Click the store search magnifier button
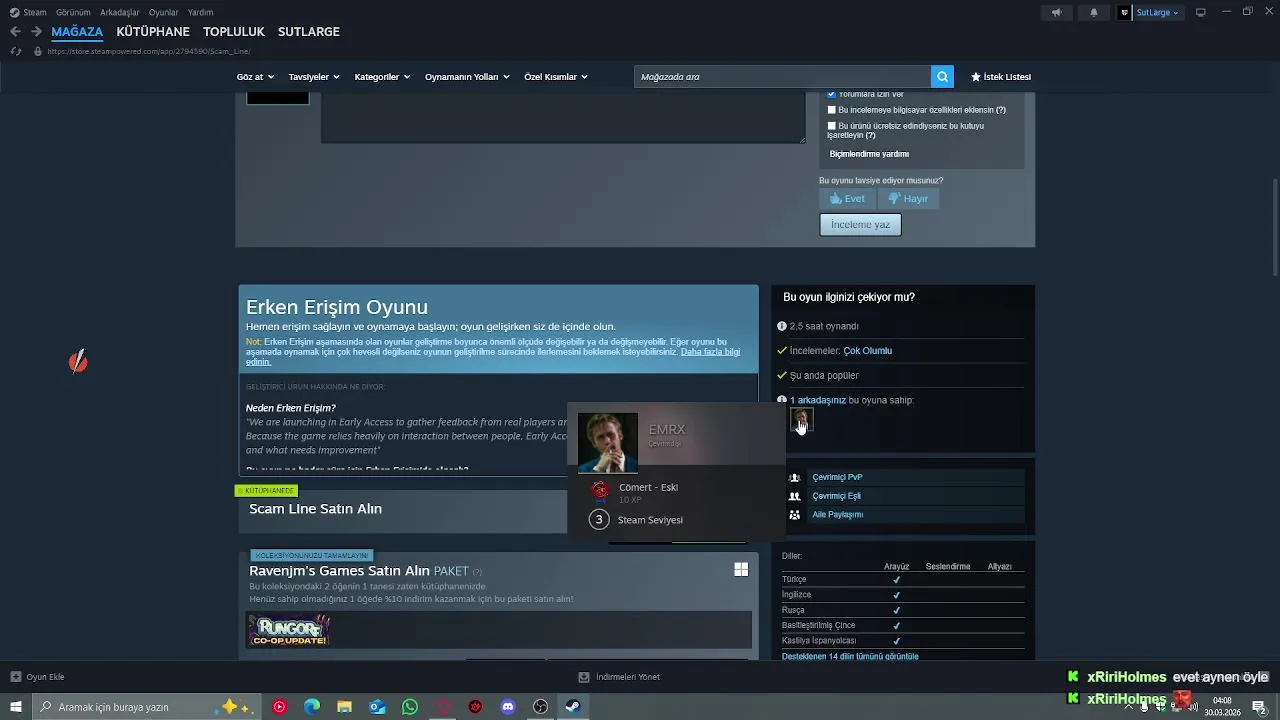Image resolution: width=1280 pixels, height=720 pixels. [x=942, y=77]
